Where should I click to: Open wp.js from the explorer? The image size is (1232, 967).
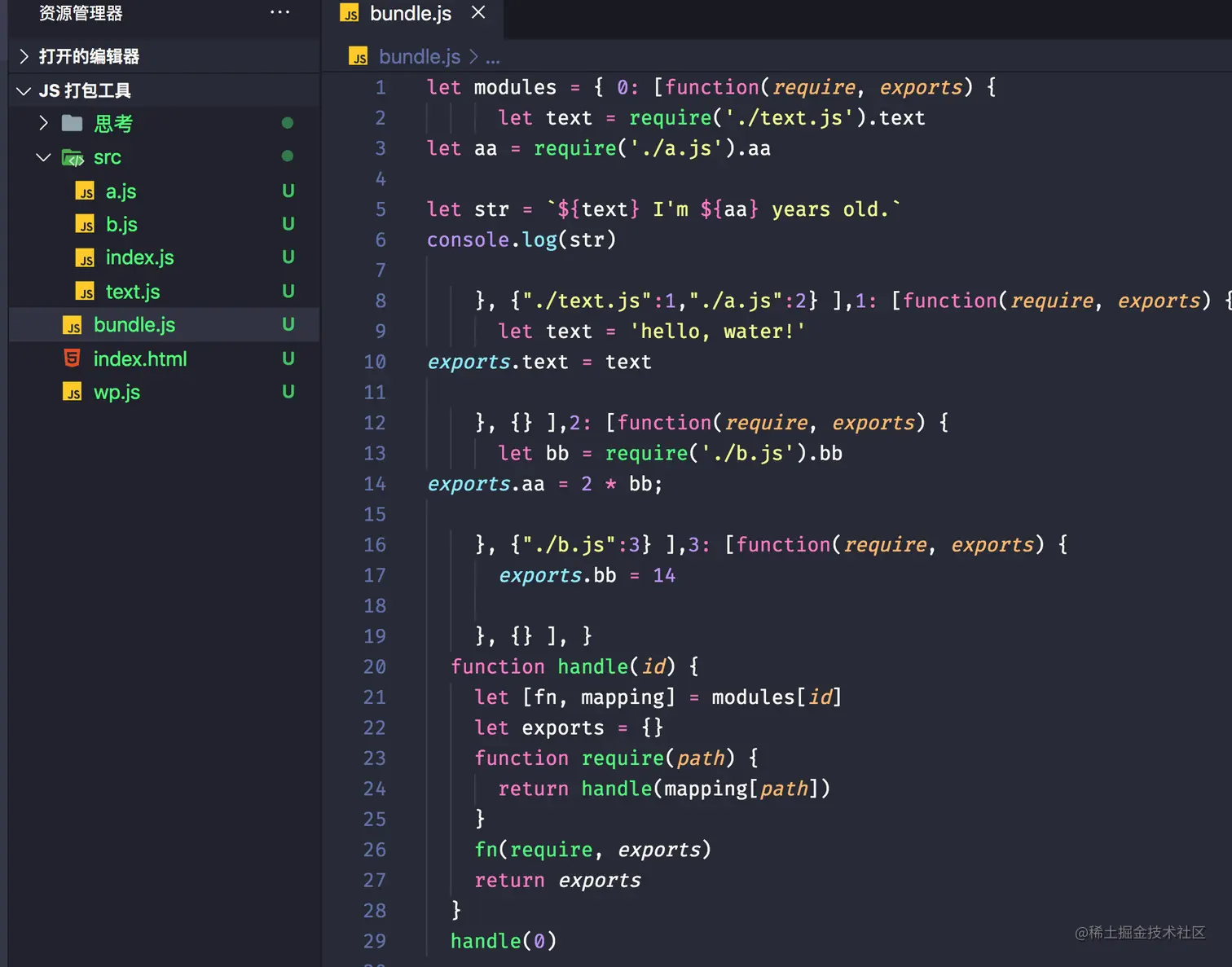(x=117, y=392)
